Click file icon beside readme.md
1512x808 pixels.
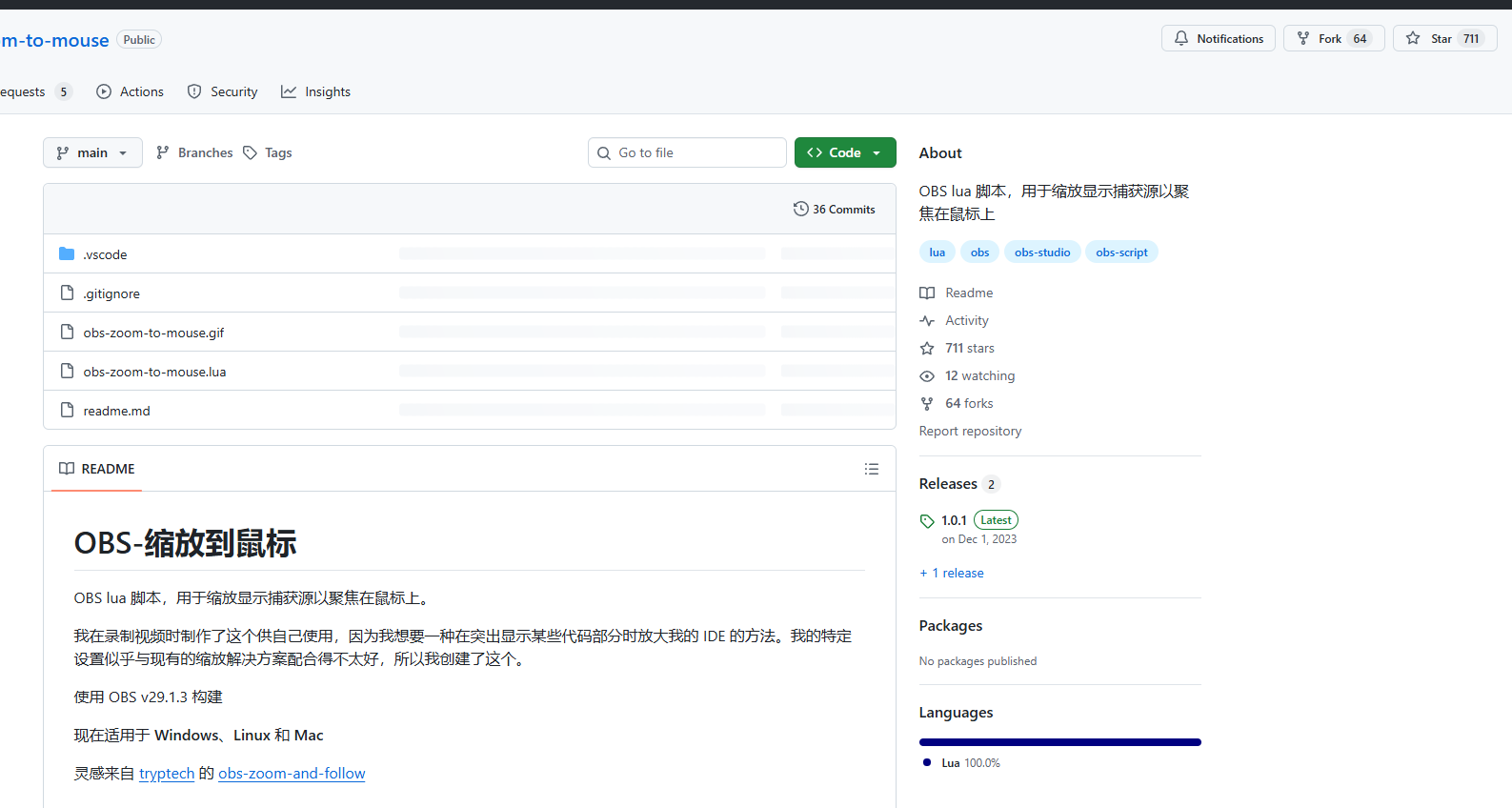click(67, 410)
